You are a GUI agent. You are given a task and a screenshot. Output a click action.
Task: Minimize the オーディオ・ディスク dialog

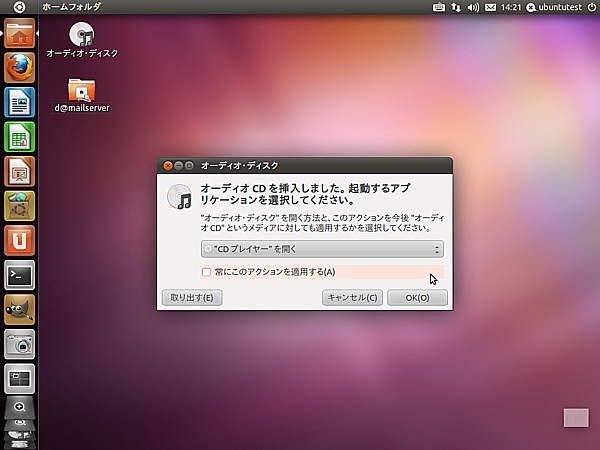[178, 166]
